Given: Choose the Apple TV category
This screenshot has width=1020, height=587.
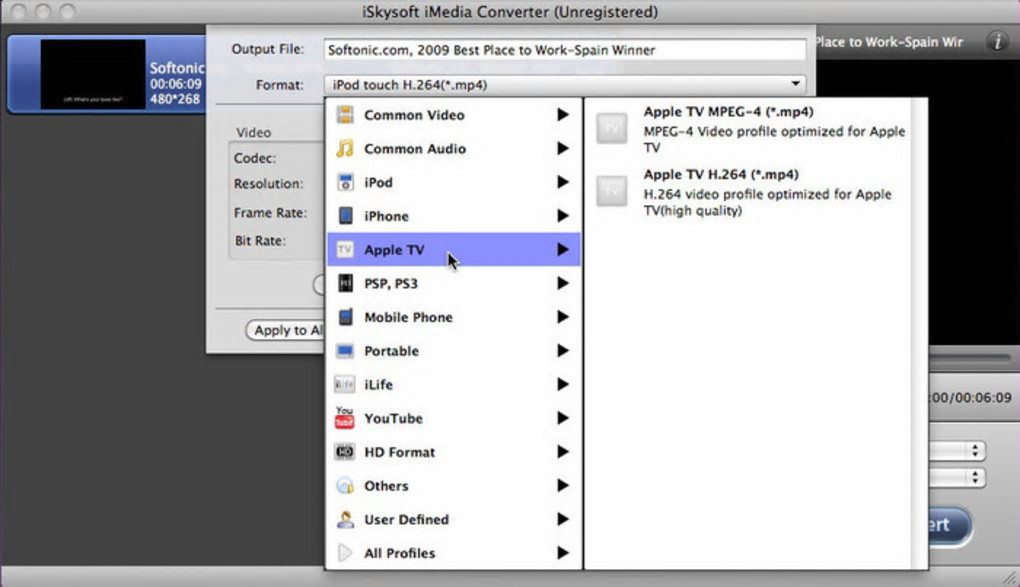Looking at the screenshot, I should click(x=453, y=249).
